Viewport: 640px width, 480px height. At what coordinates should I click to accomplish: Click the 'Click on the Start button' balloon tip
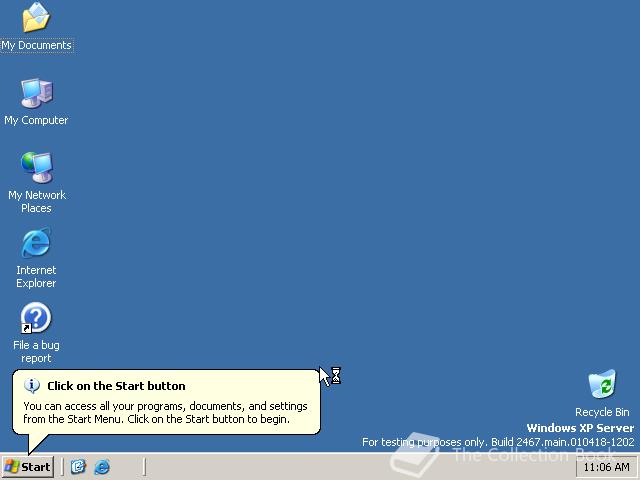(167, 402)
